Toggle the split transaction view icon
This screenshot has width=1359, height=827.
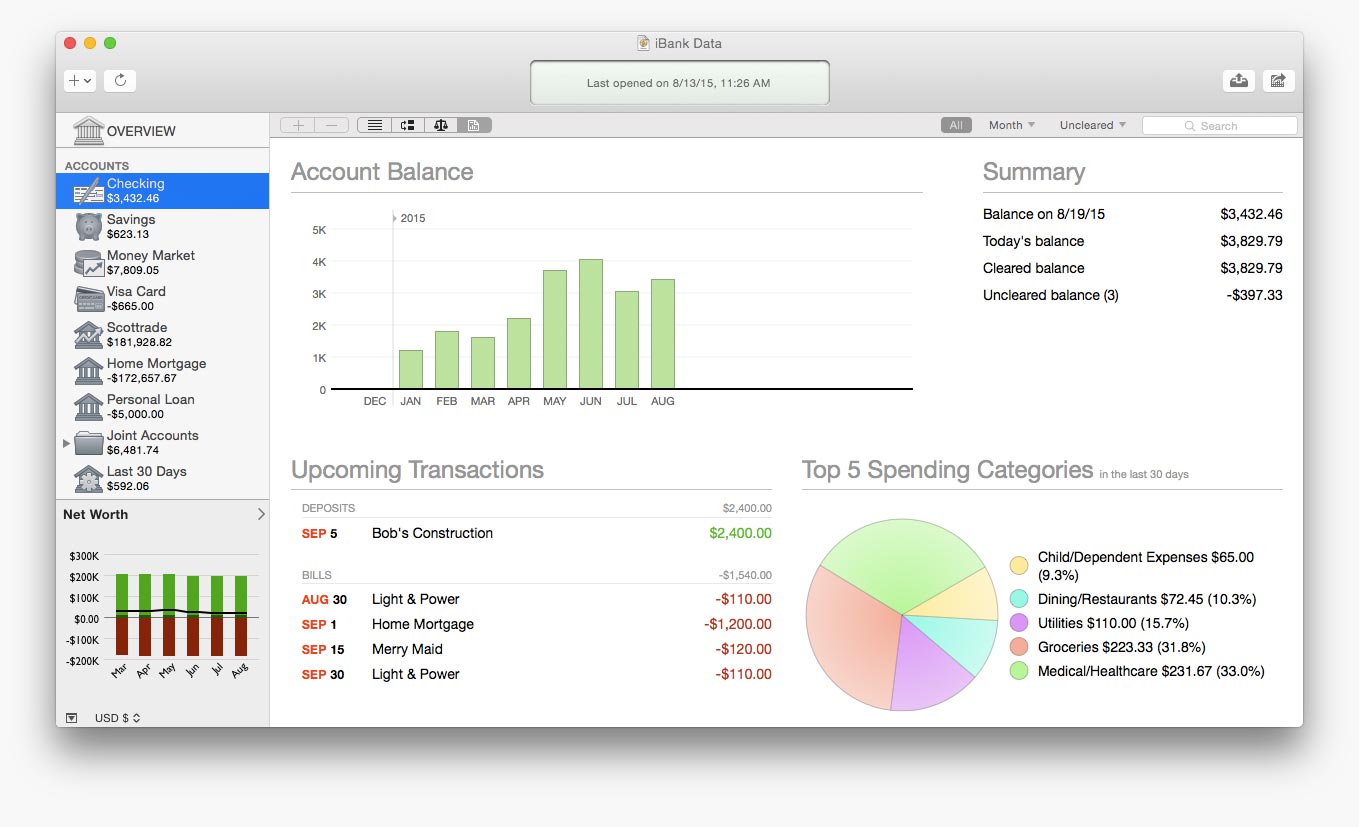(x=407, y=125)
